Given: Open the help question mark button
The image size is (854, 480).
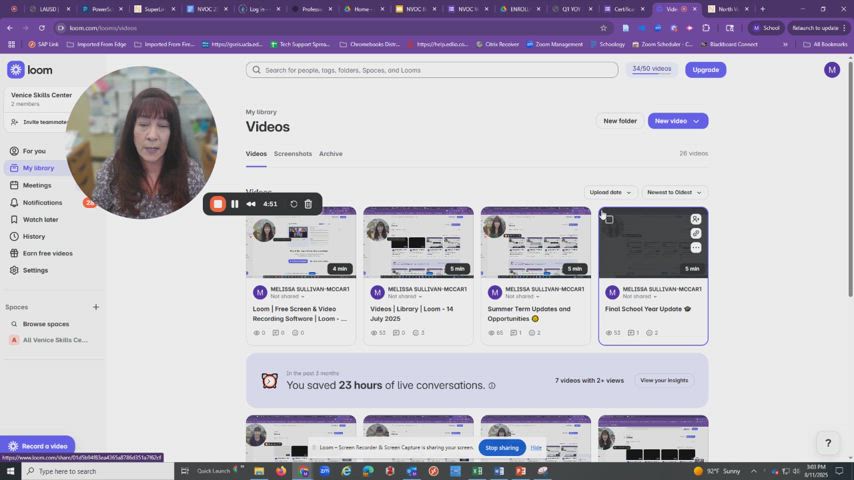Looking at the screenshot, I should [x=828, y=443].
